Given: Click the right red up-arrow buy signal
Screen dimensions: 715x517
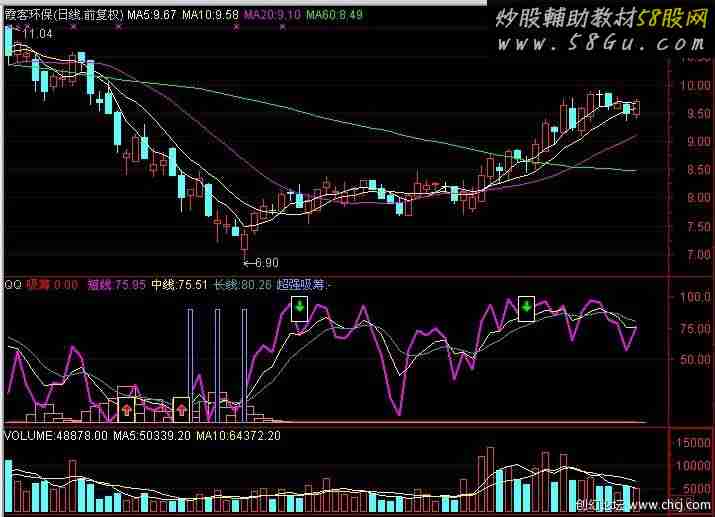Looking at the screenshot, I should [x=181, y=409].
